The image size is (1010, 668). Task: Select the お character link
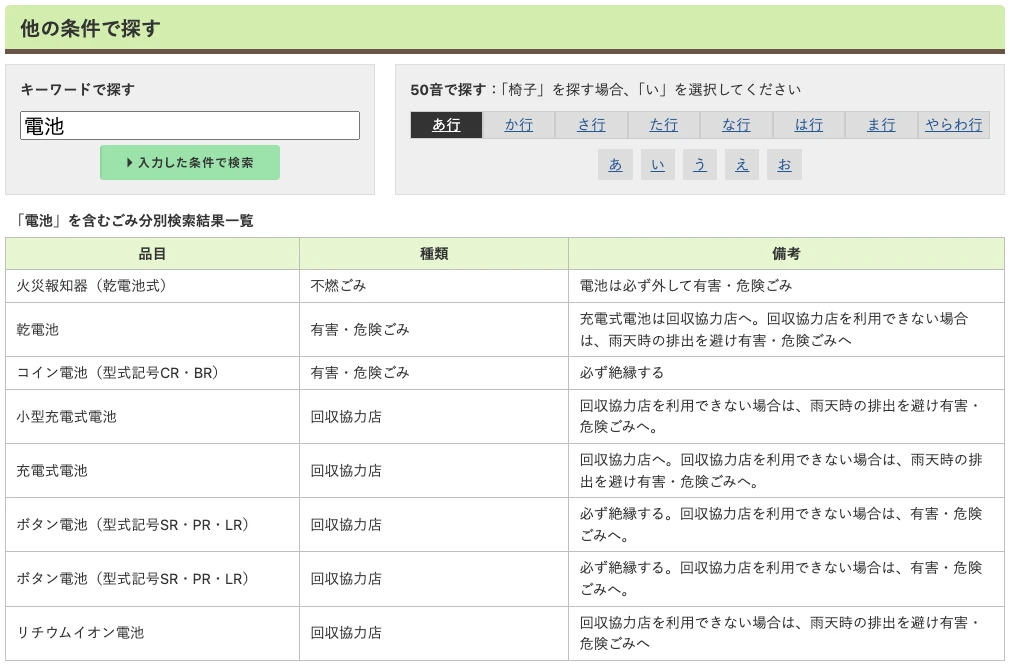pos(783,164)
